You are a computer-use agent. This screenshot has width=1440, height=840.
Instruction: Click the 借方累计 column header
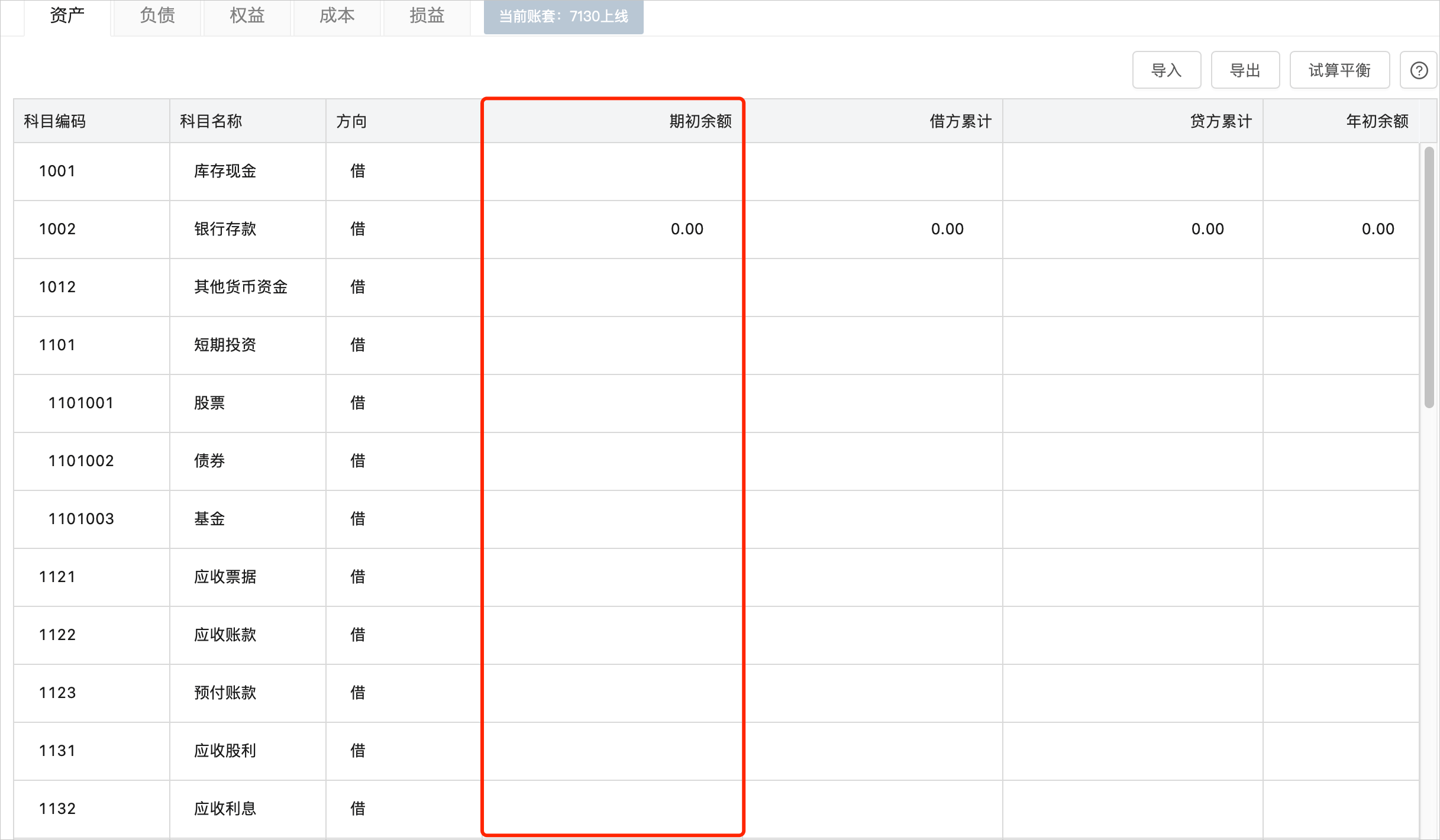(x=873, y=121)
